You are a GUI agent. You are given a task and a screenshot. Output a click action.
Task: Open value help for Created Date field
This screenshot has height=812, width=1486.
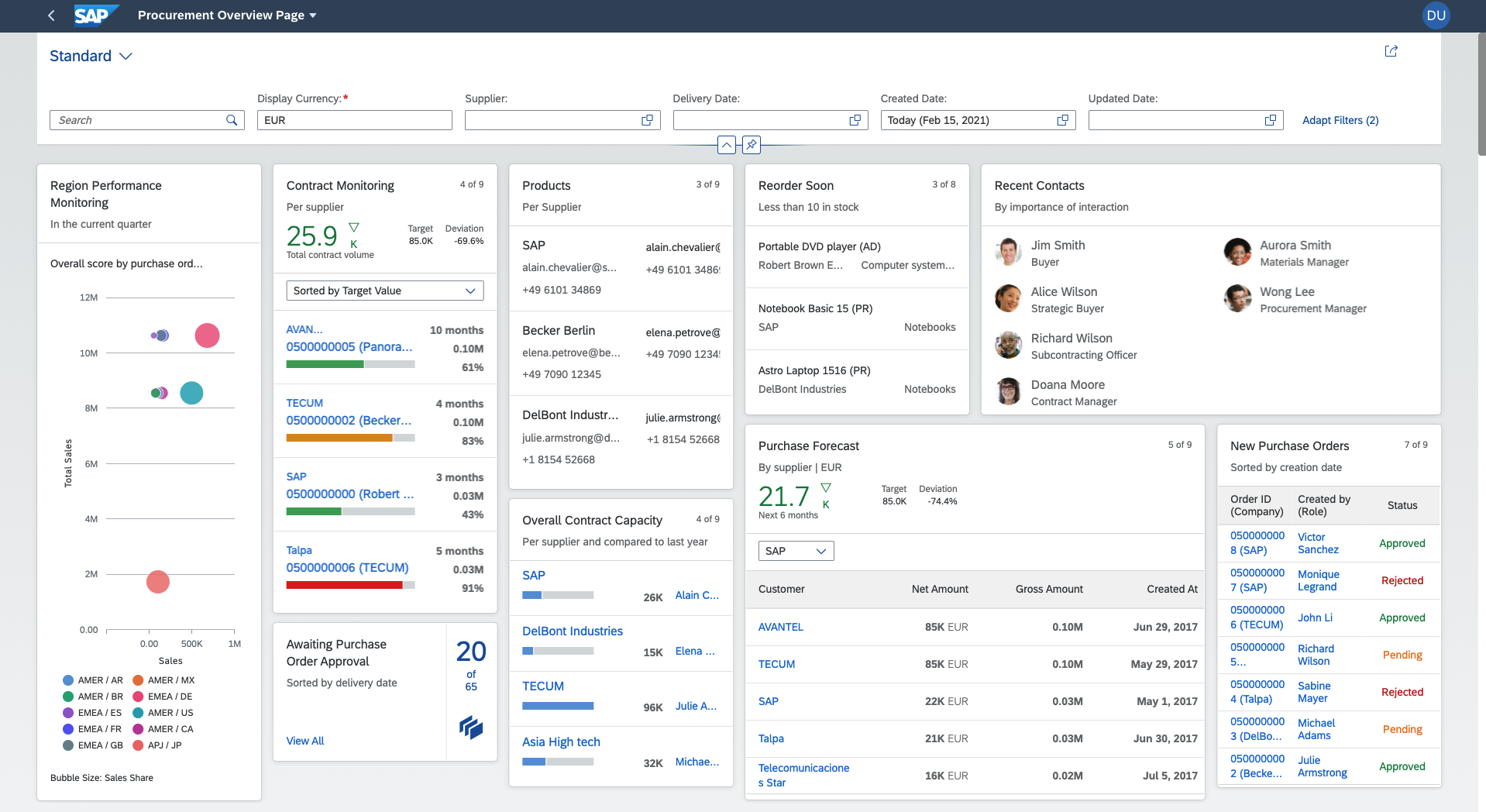1062,120
